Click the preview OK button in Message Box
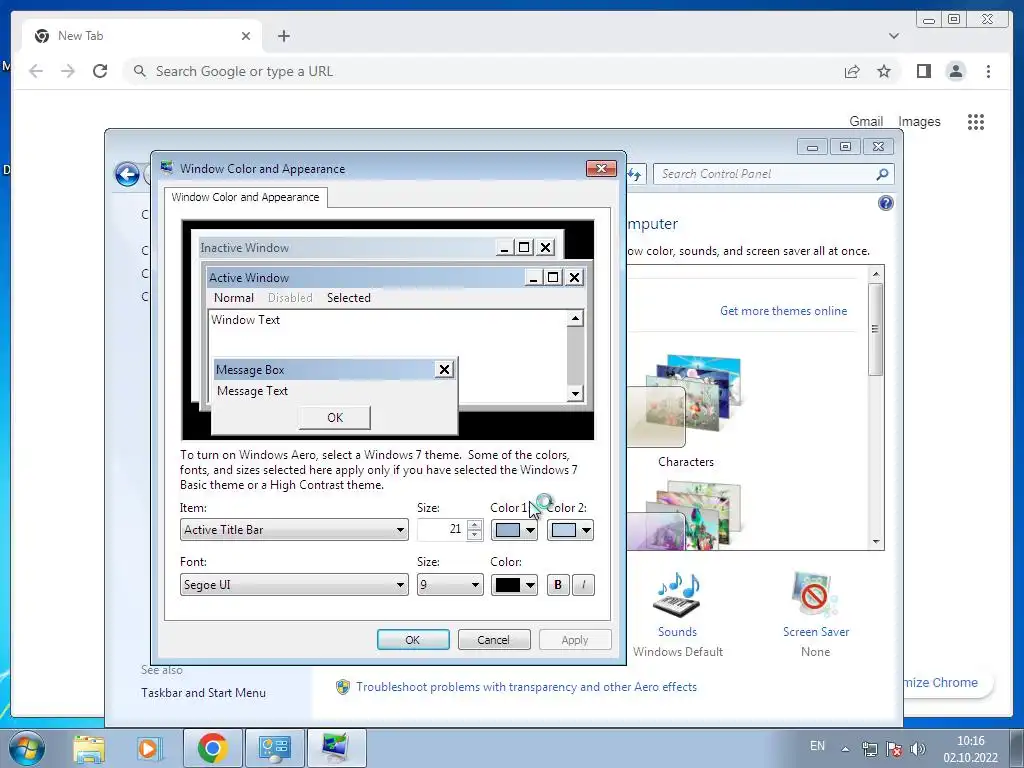The width and height of the screenshot is (1024, 768). (334, 418)
